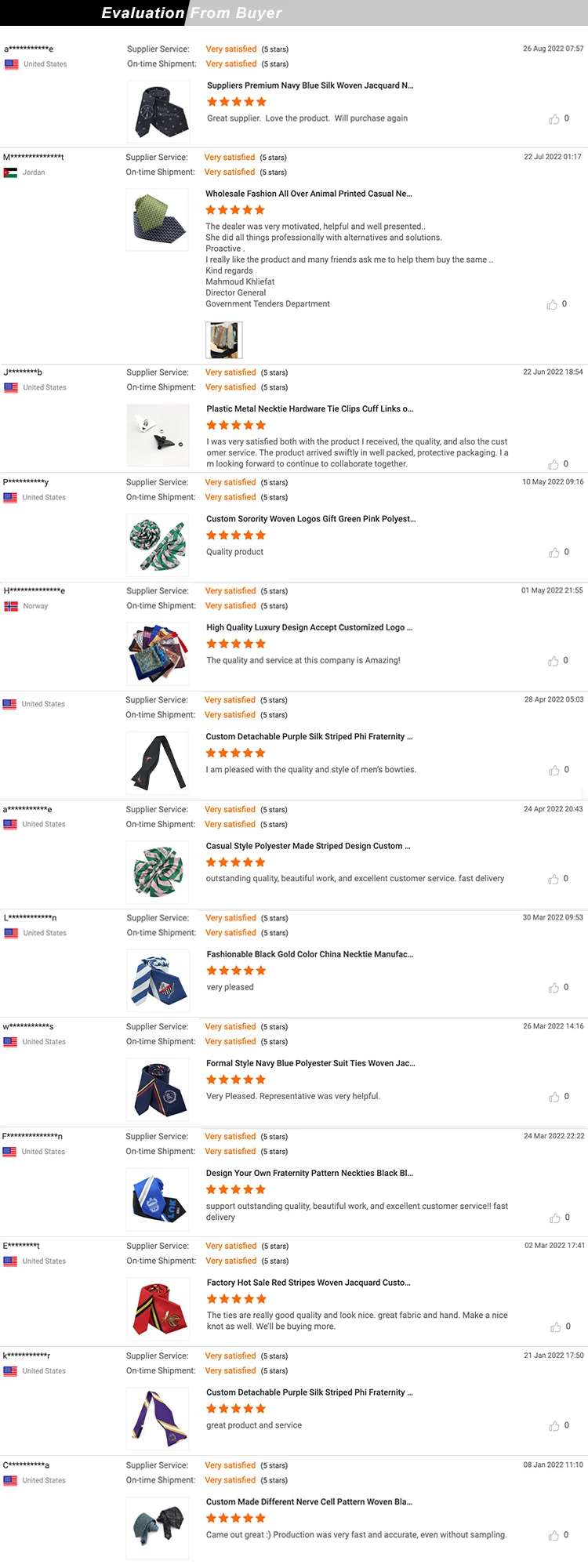Click the pocket squares product thumbnail
The image size is (588, 1568).
[x=158, y=654]
